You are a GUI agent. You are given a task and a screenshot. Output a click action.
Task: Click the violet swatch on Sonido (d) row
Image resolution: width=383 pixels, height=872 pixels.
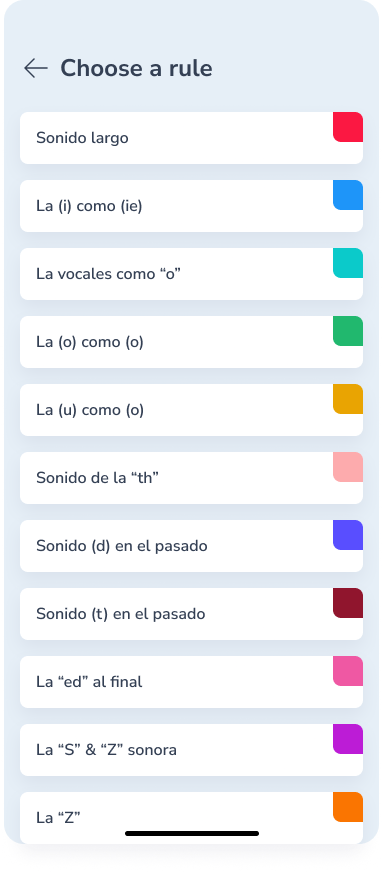(348, 535)
